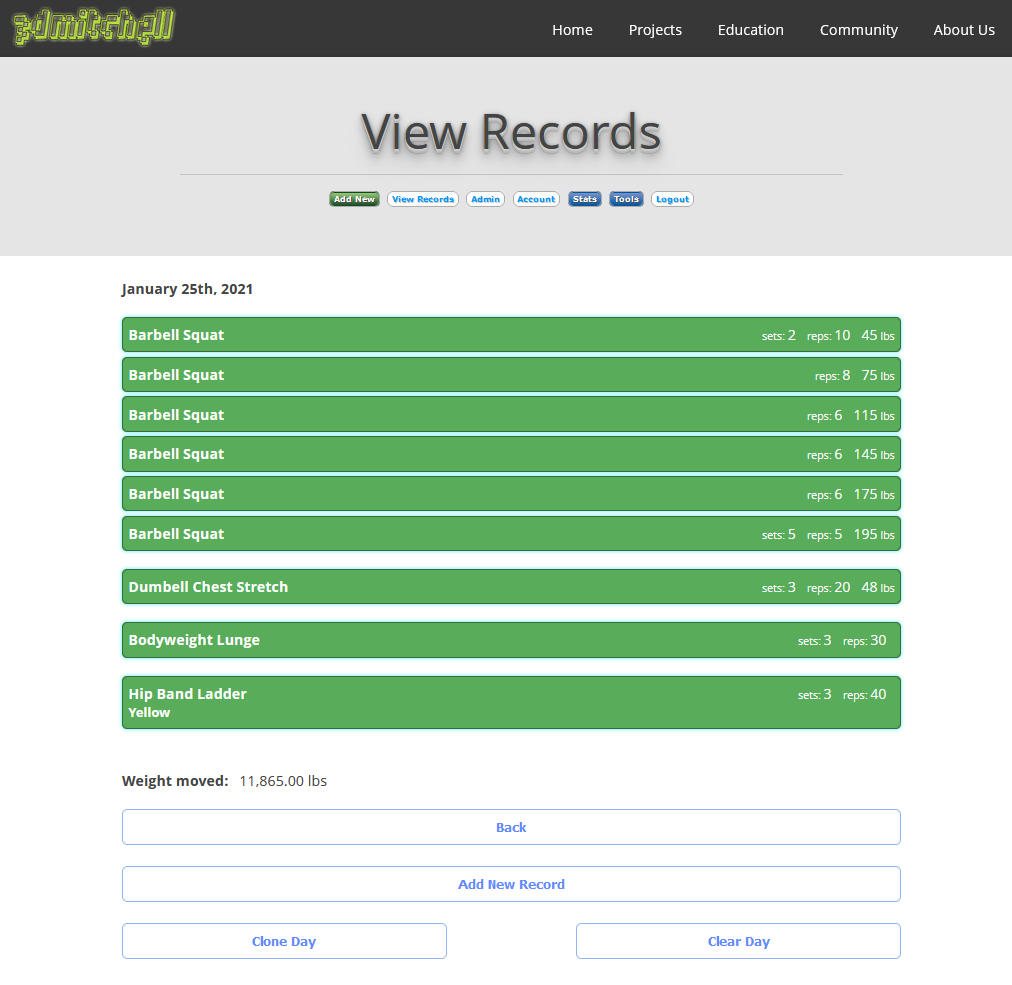Open the Barbell Squat 195 lbs record

tap(511, 534)
